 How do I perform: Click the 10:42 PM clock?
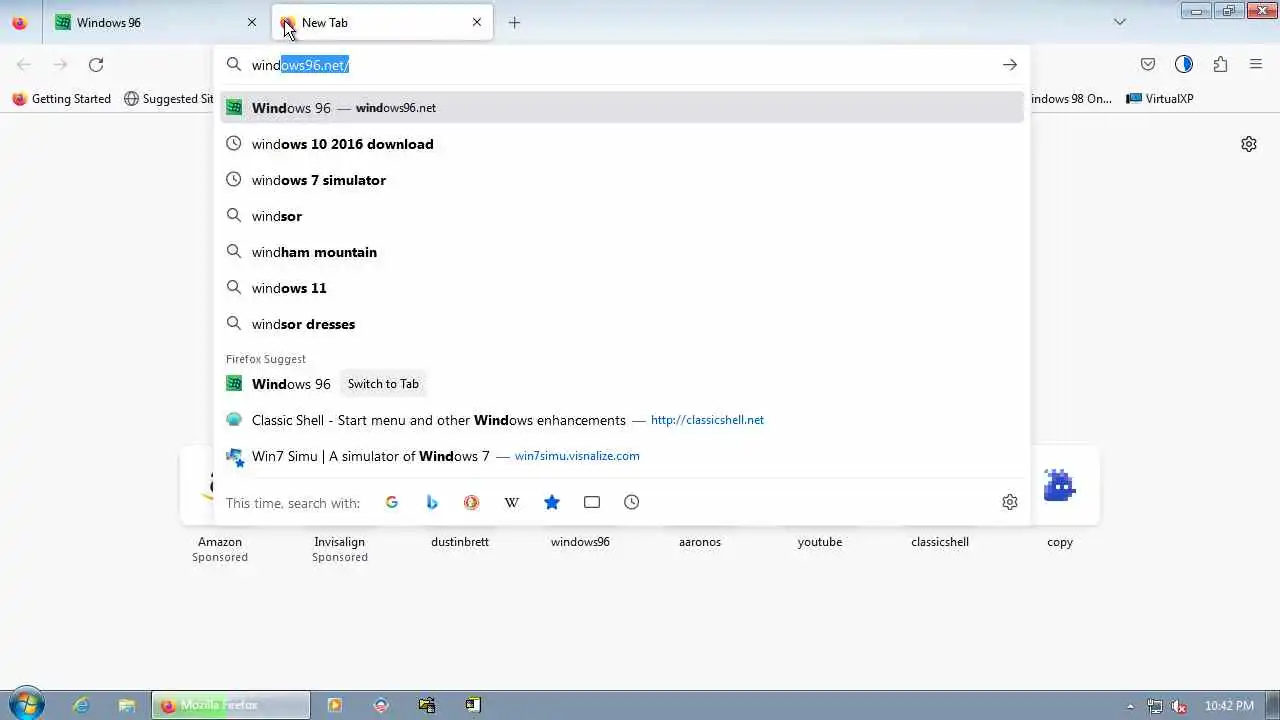click(1229, 706)
